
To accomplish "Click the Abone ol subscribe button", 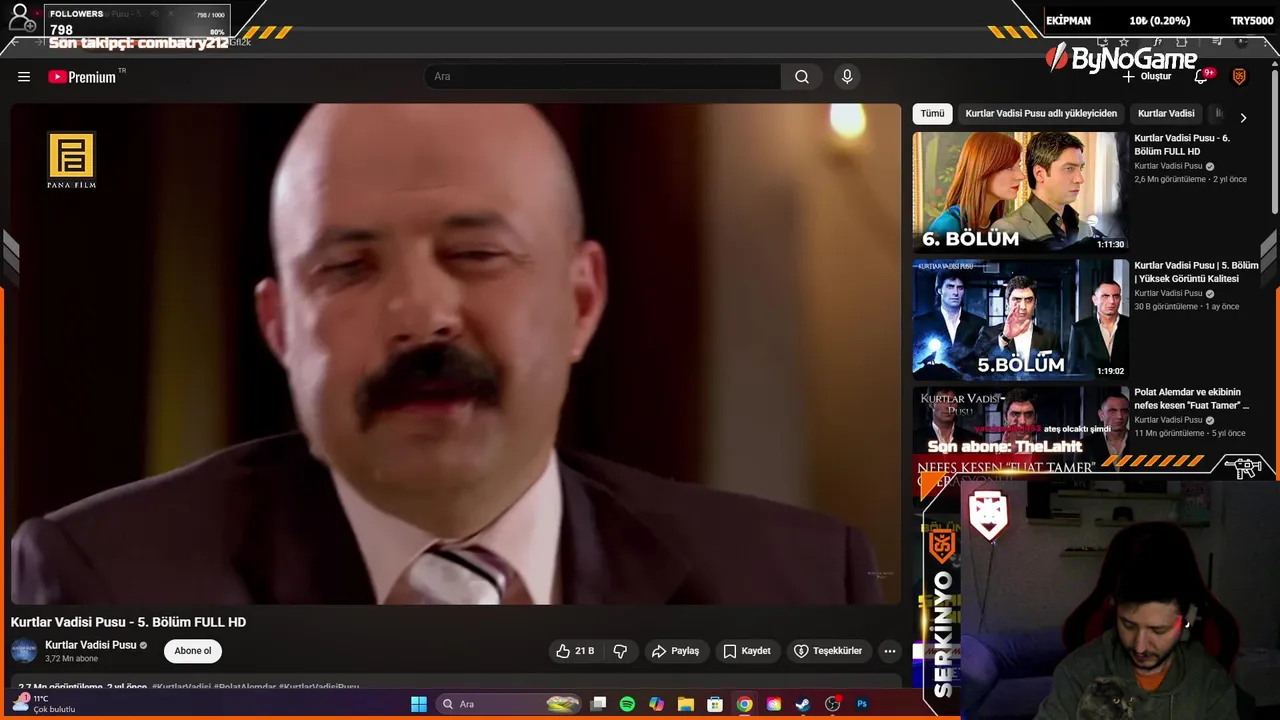I will [193, 651].
